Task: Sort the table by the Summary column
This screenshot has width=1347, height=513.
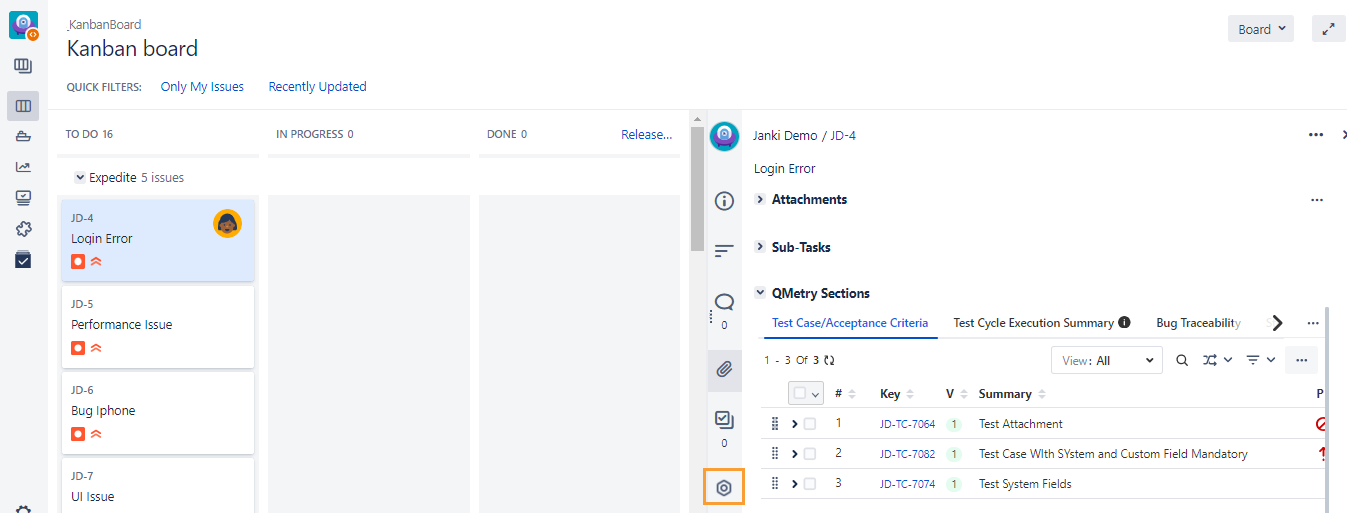Action: (1012, 394)
